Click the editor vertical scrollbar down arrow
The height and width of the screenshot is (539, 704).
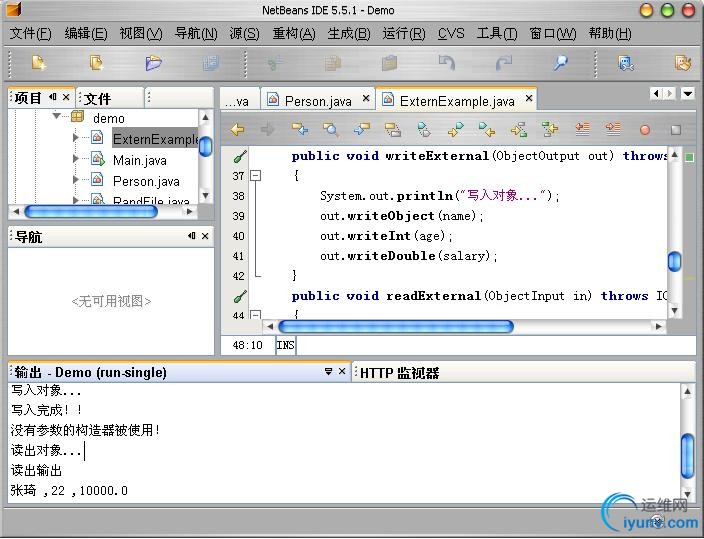coord(674,310)
